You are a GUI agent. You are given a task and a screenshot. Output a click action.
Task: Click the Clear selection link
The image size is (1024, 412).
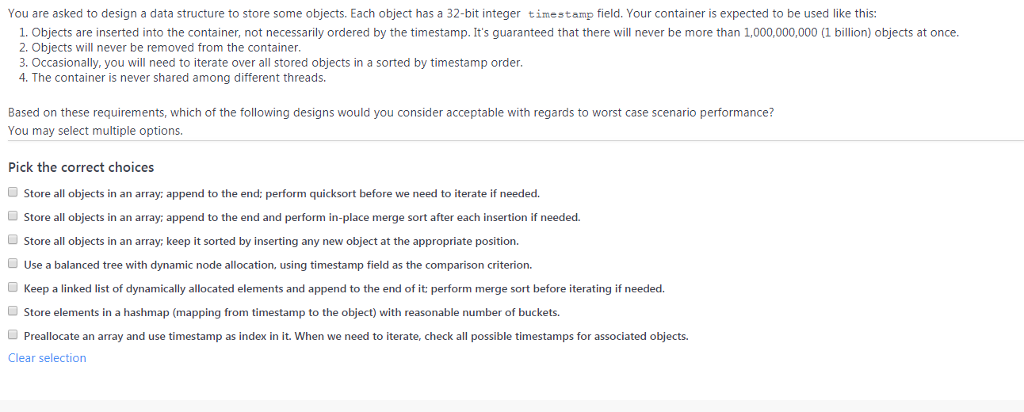(47, 358)
